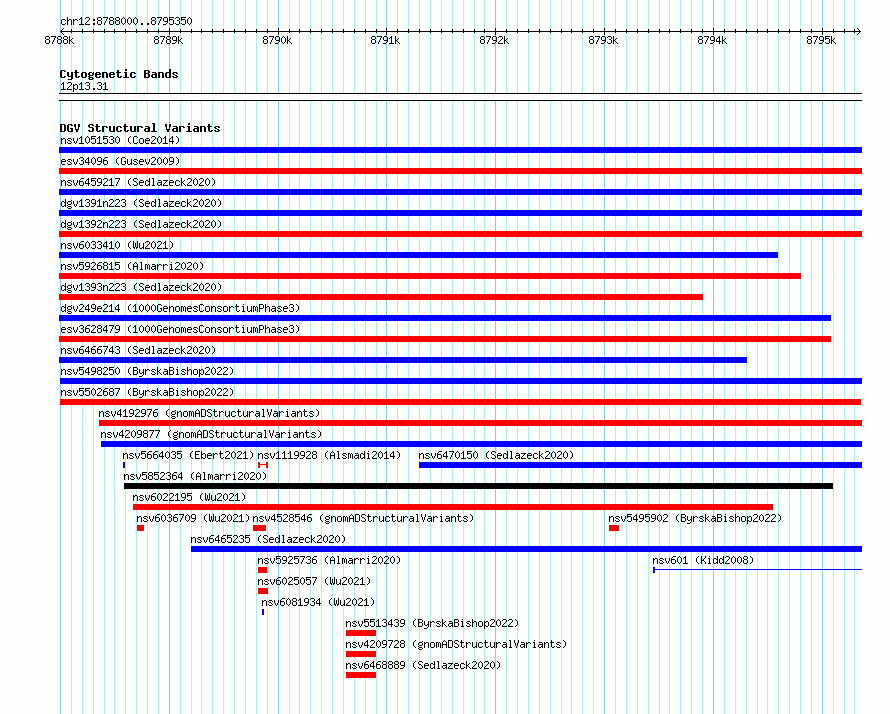
Task: Click the red bar under esv34096
Action: click(460, 171)
